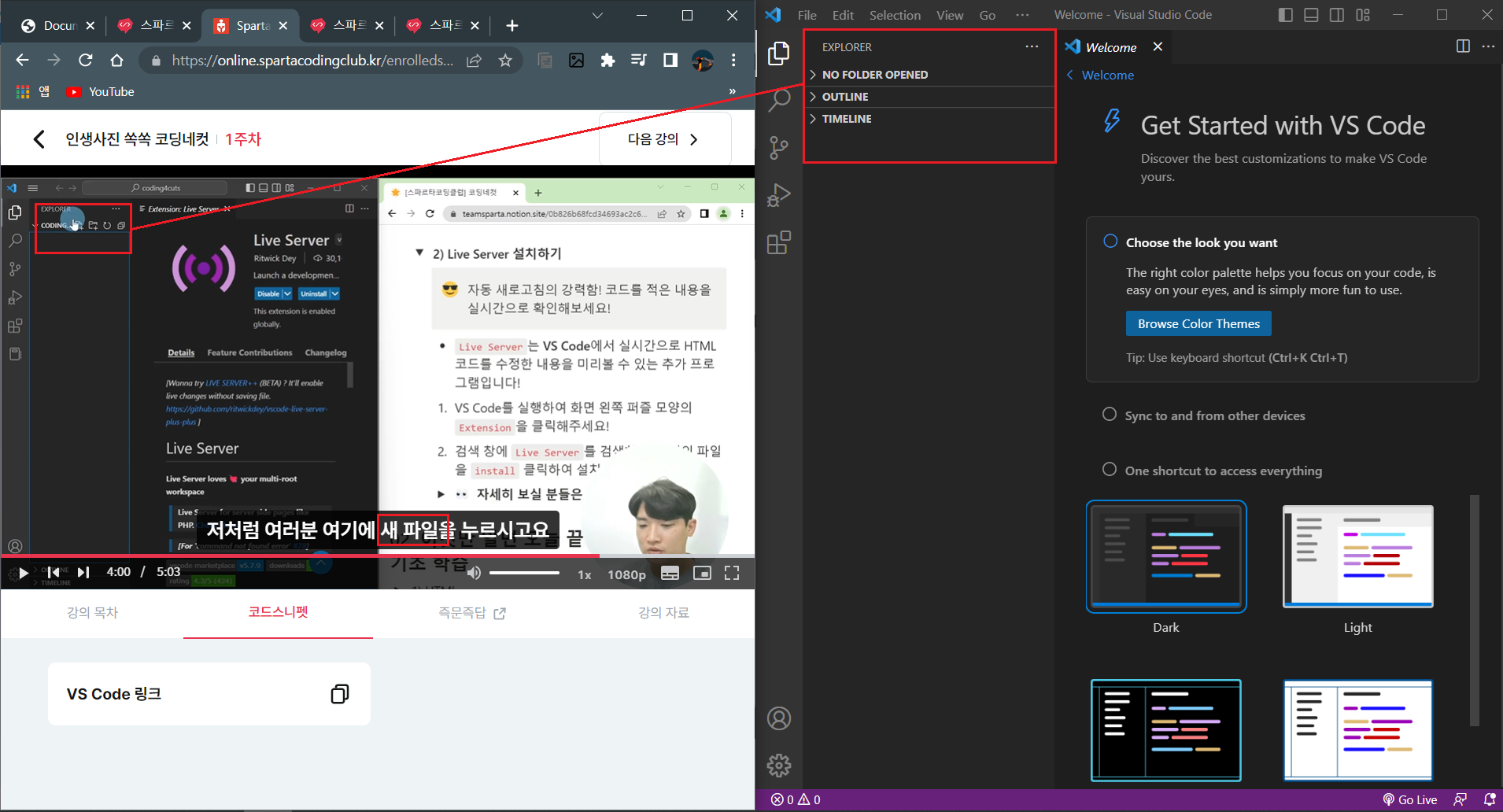
Task: Expand the TIMELINE section
Action: [x=929, y=119]
